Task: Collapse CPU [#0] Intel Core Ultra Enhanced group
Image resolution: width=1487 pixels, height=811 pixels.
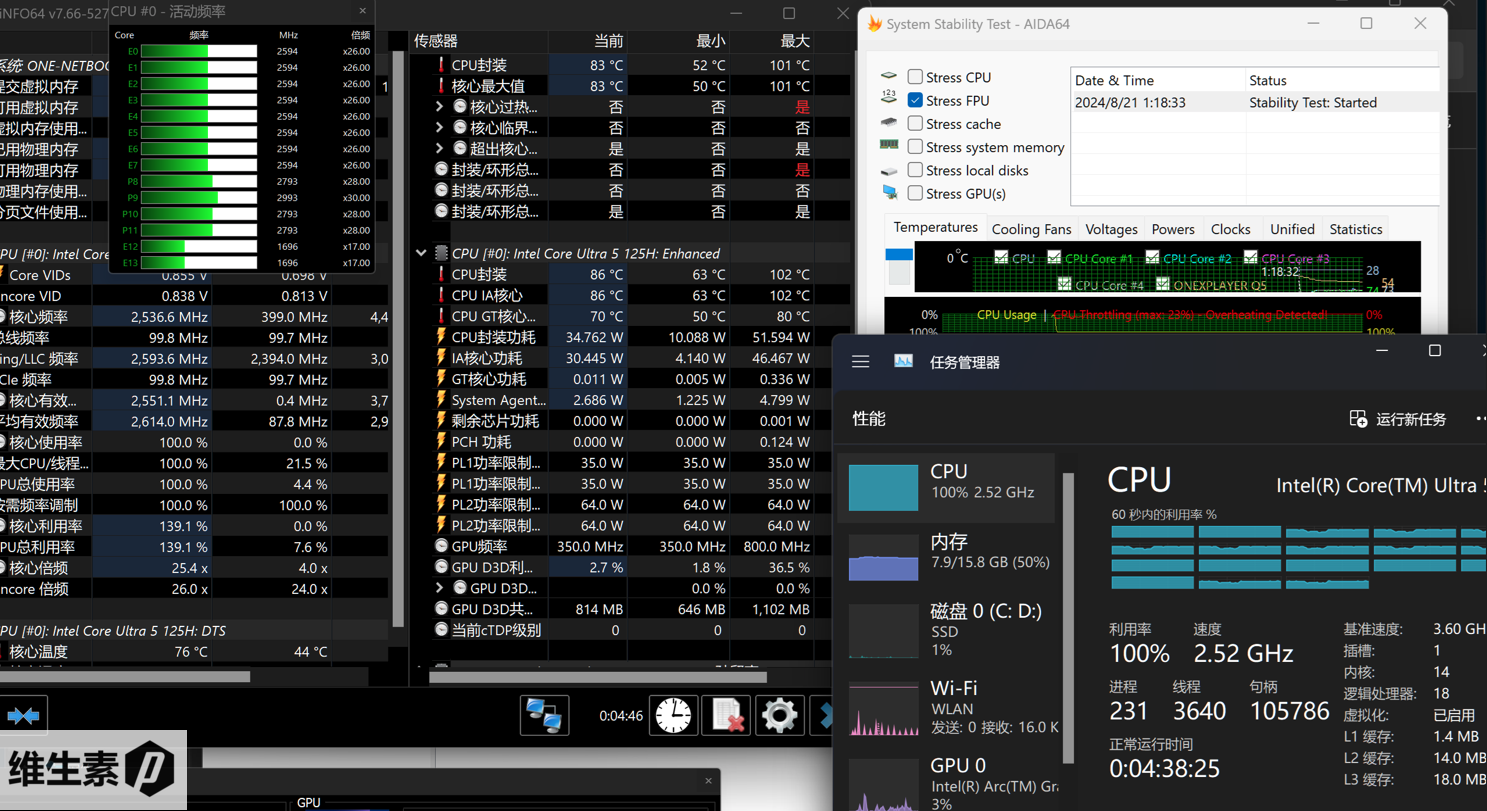Action: [421, 254]
